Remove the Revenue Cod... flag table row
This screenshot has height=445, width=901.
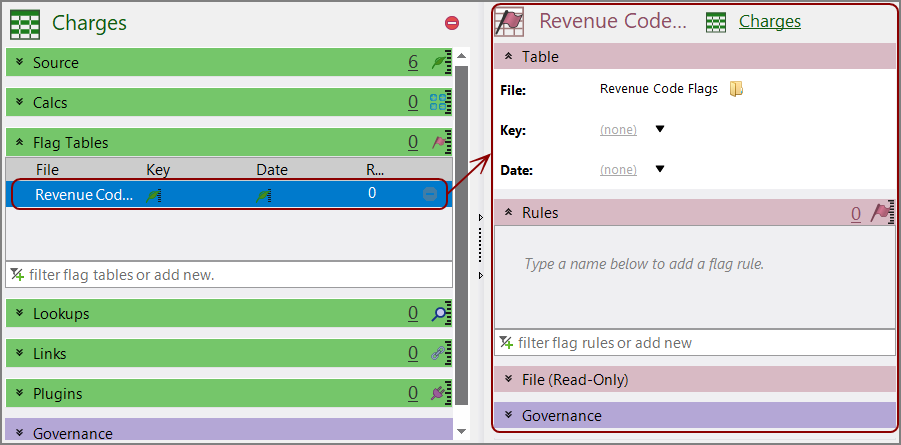coord(430,194)
